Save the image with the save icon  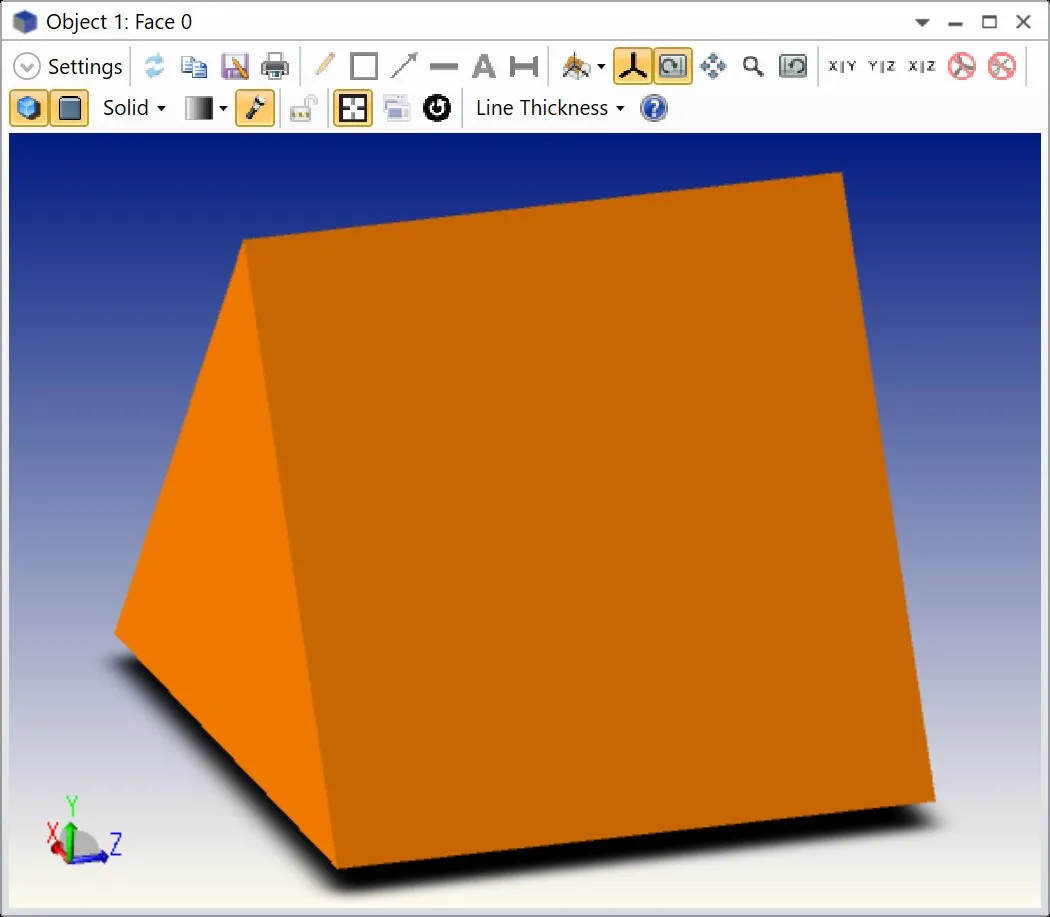[x=234, y=67]
